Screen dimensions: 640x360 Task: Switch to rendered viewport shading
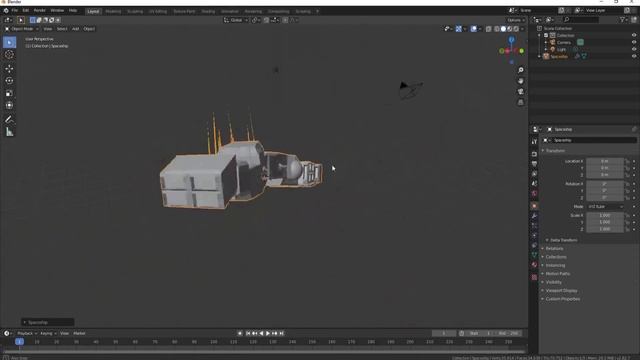(x=516, y=29)
